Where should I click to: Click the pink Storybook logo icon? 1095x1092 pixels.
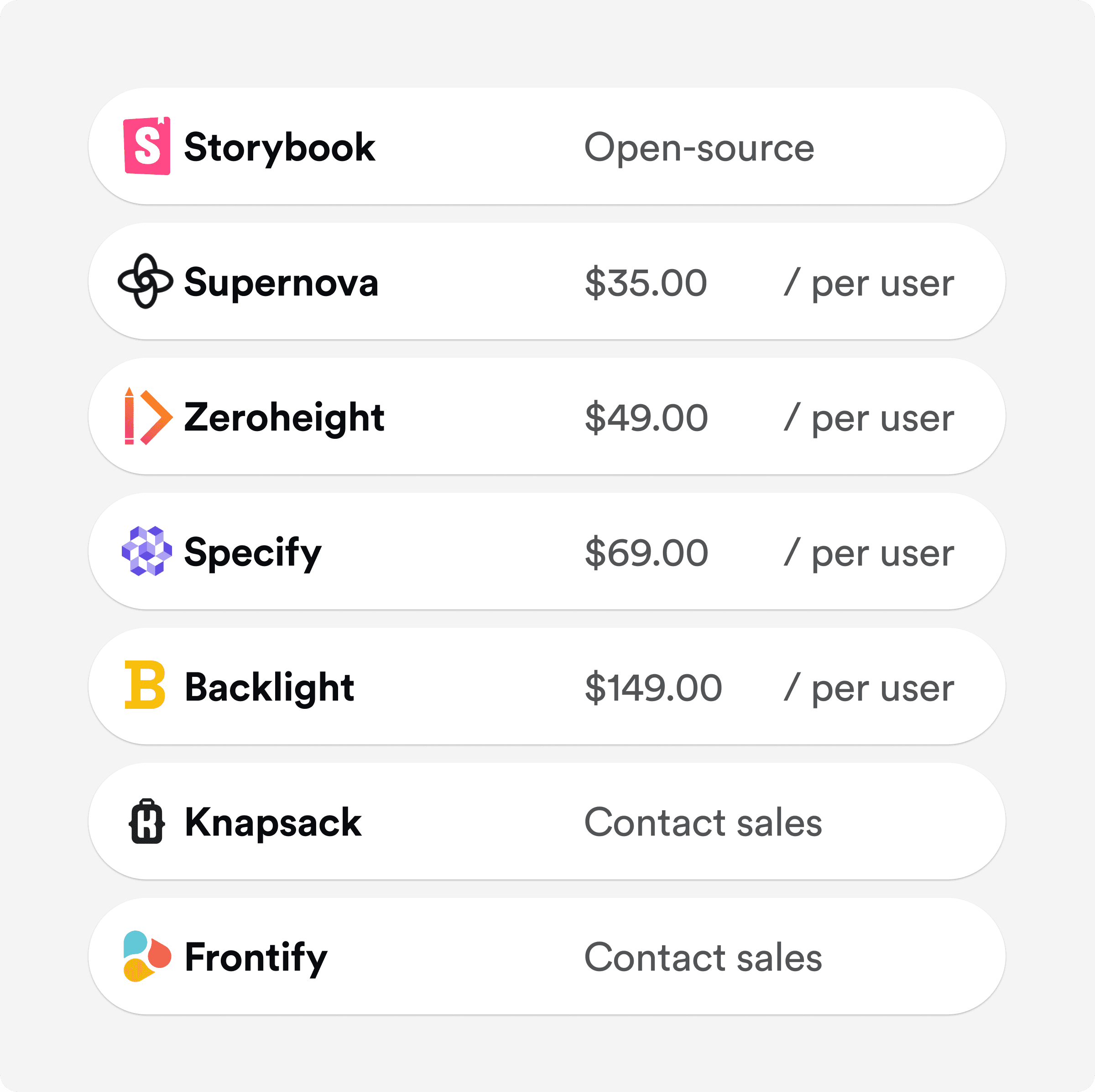coord(147,146)
